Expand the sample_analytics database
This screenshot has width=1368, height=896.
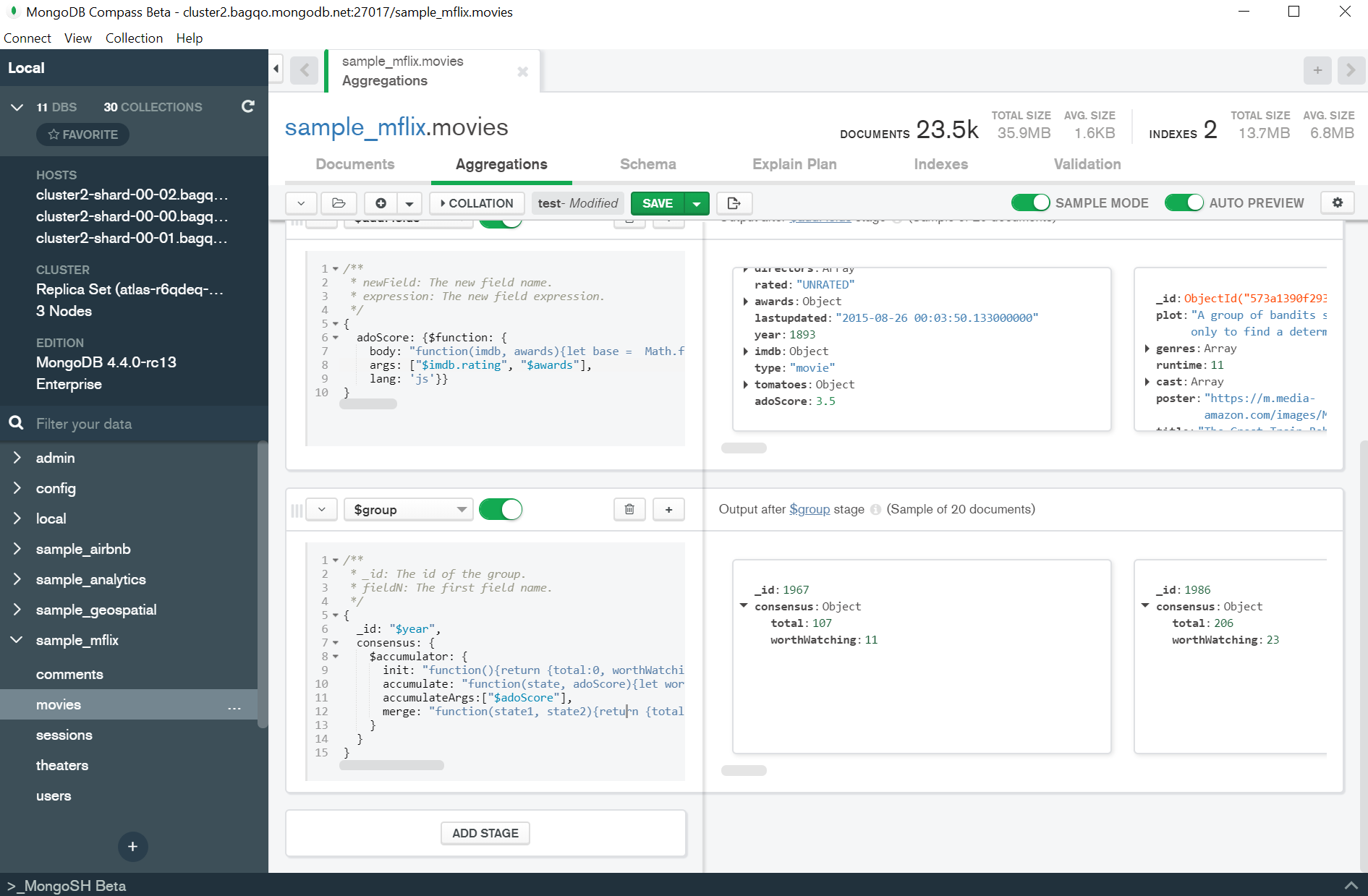tap(17, 579)
